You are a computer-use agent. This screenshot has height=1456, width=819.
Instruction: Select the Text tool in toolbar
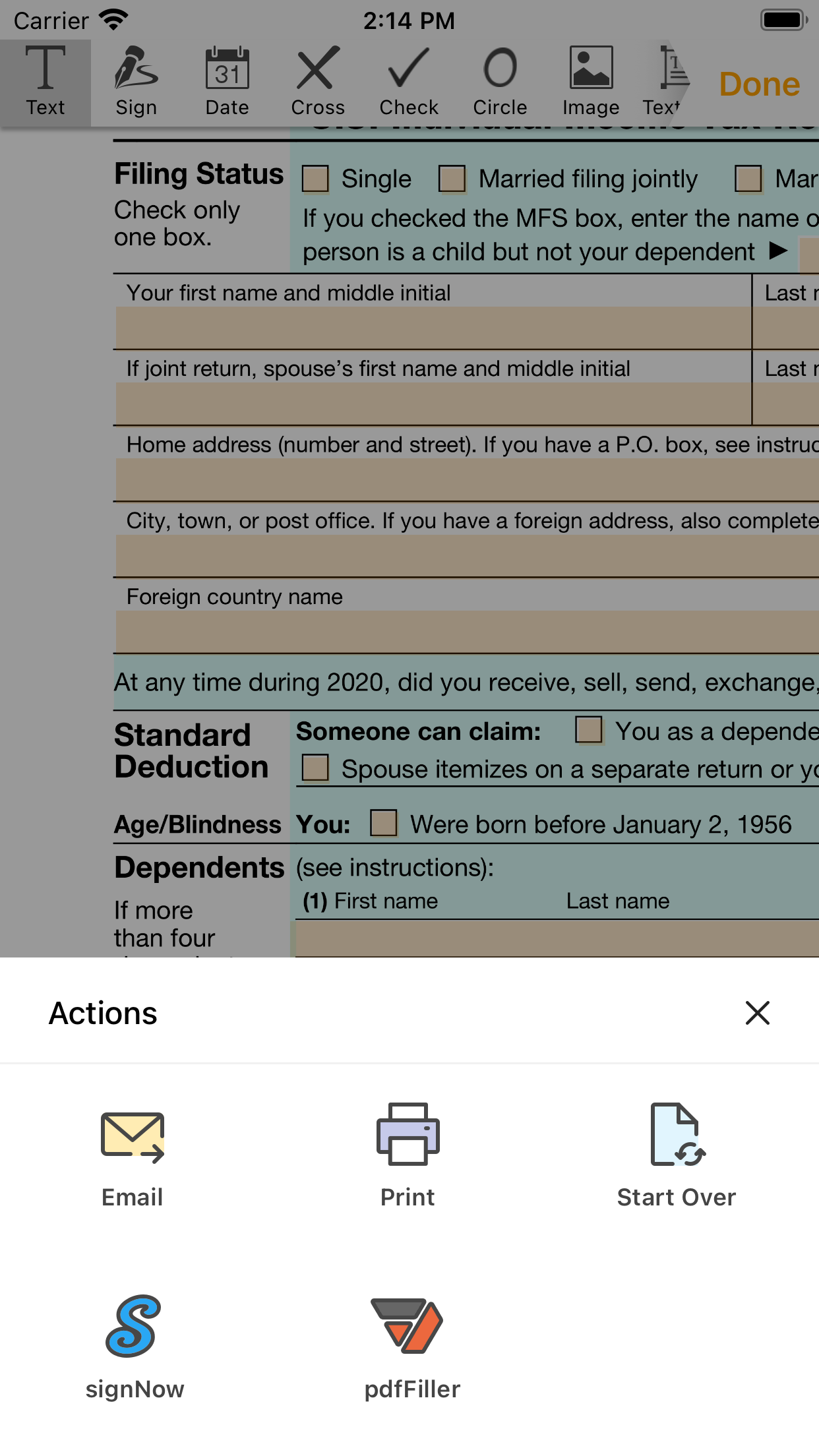(45, 82)
